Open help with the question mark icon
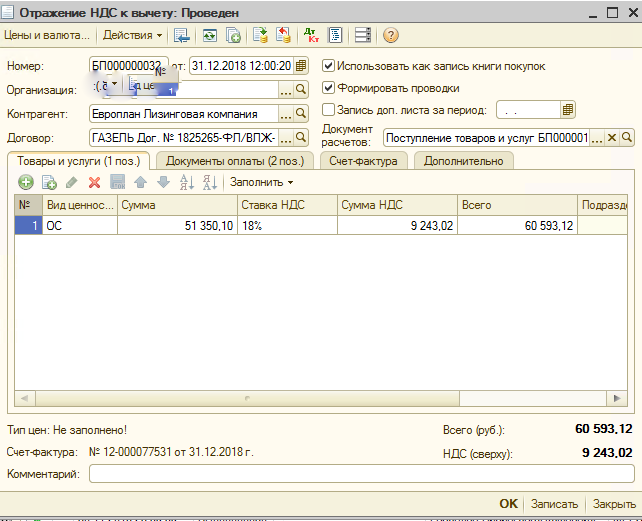This screenshot has width=642, height=521. (390, 35)
